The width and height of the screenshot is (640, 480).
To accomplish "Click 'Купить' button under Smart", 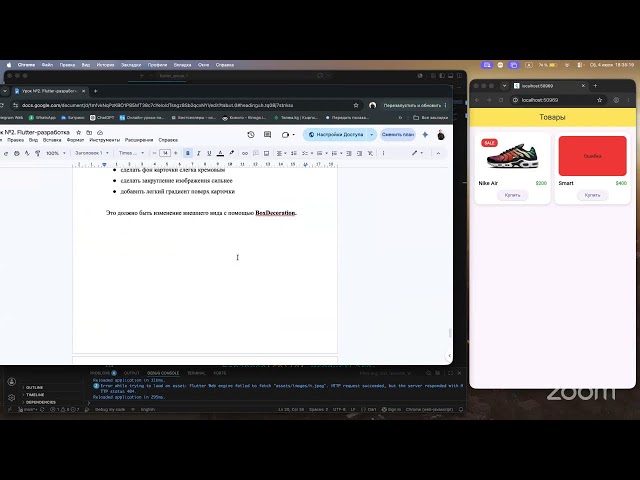I will tap(592, 195).
